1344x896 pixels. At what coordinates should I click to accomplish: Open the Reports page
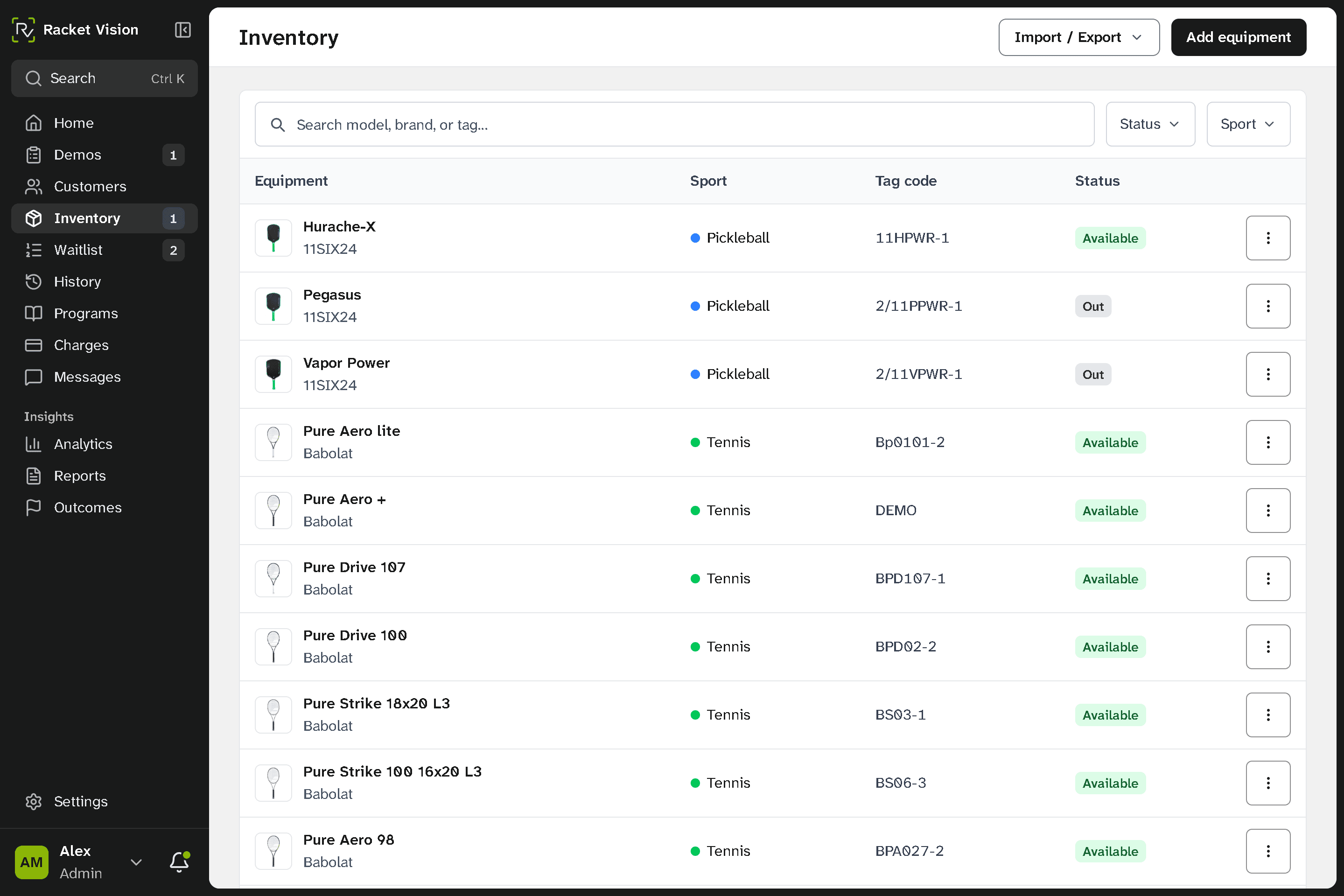click(x=105, y=476)
